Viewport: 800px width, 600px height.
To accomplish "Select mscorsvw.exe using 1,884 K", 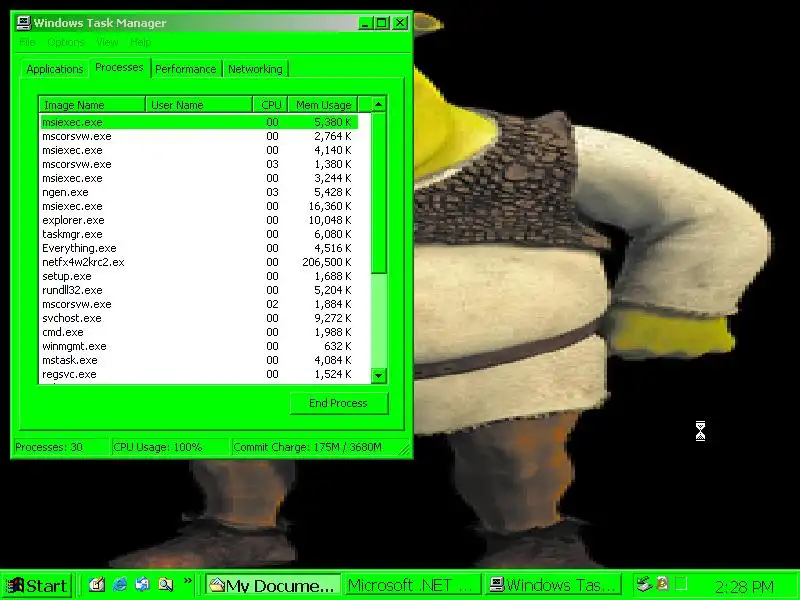I will [x=199, y=304].
